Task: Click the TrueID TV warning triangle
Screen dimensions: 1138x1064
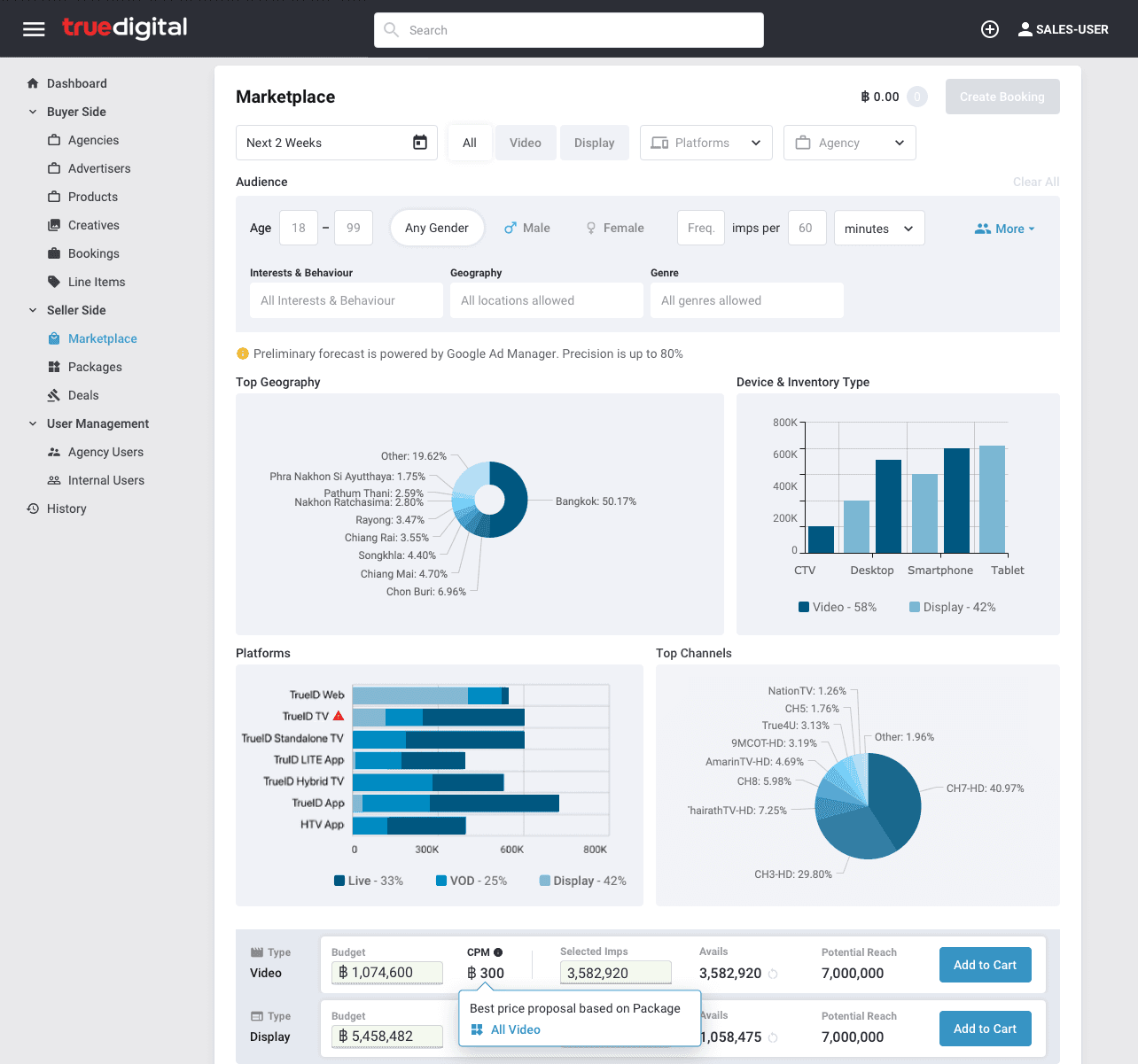Action: 339,716
